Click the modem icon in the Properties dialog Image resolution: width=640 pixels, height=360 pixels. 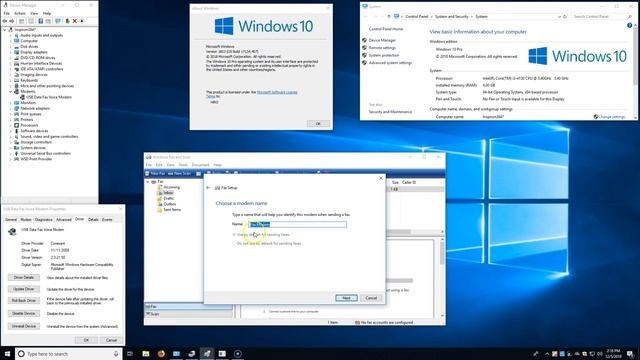point(12,231)
